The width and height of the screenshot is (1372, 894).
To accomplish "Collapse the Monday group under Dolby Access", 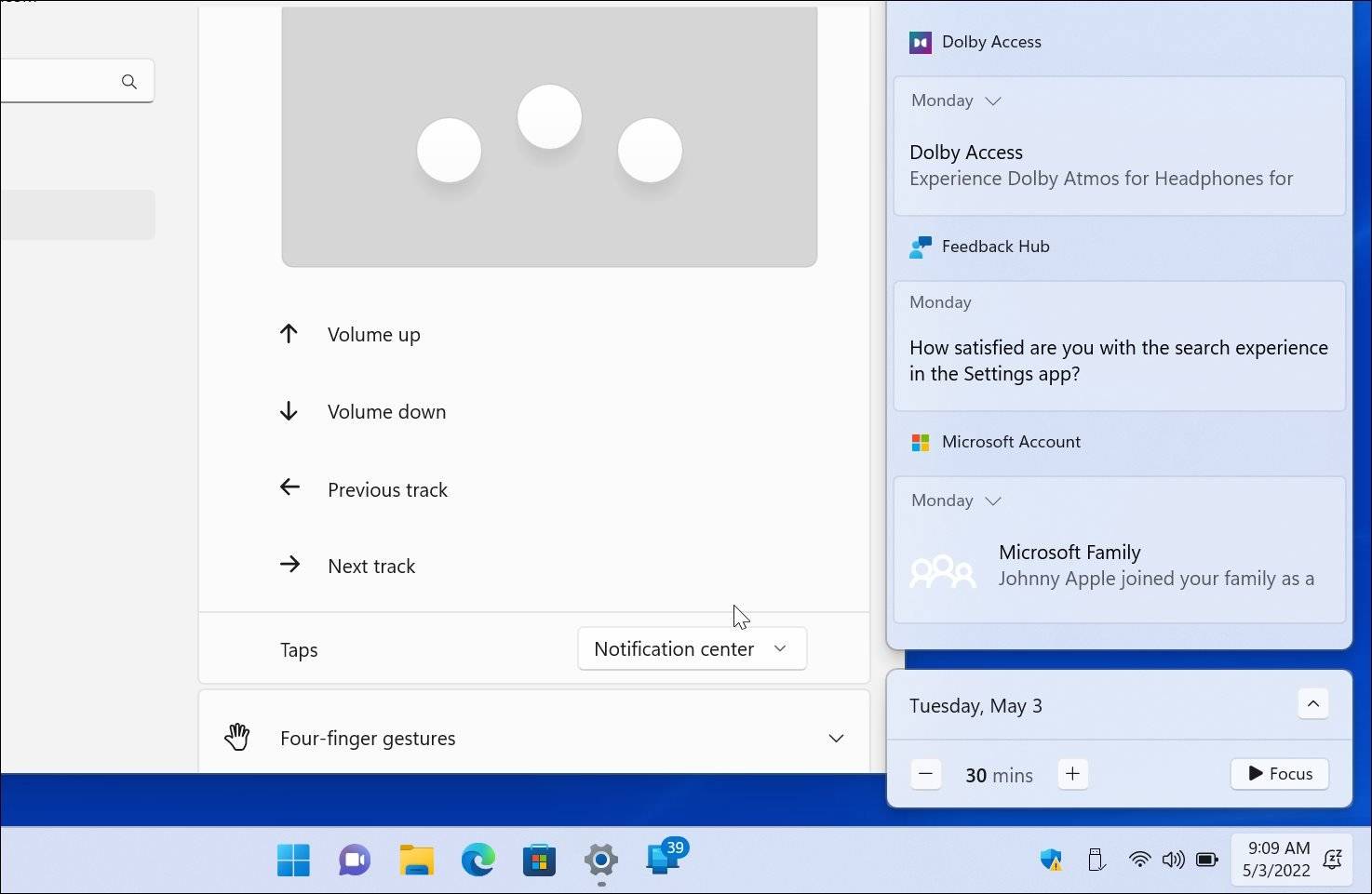I will tap(994, 100).
